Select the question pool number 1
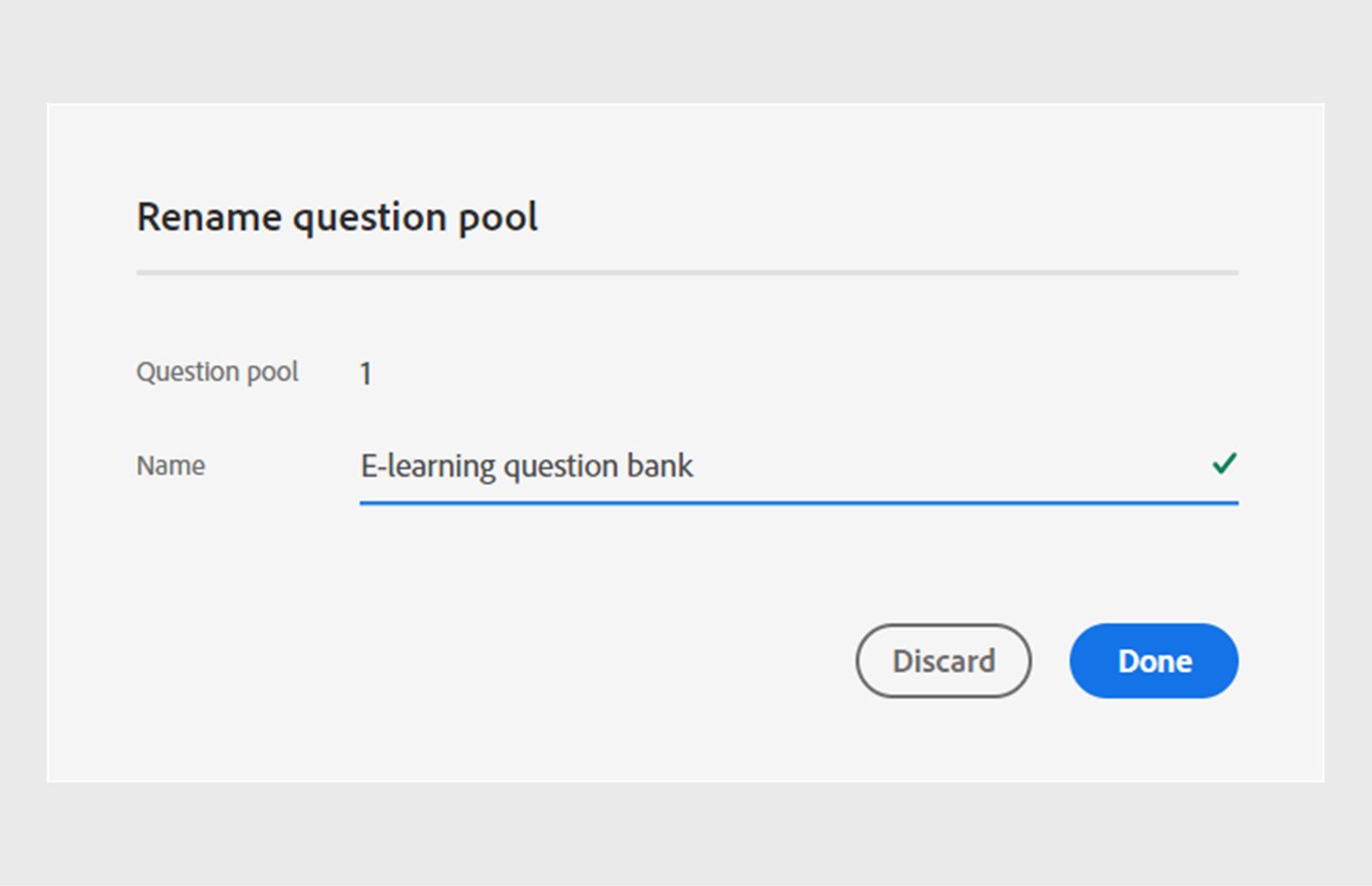The height and width of the screenshot is (886, 1372). coord(366,372)
